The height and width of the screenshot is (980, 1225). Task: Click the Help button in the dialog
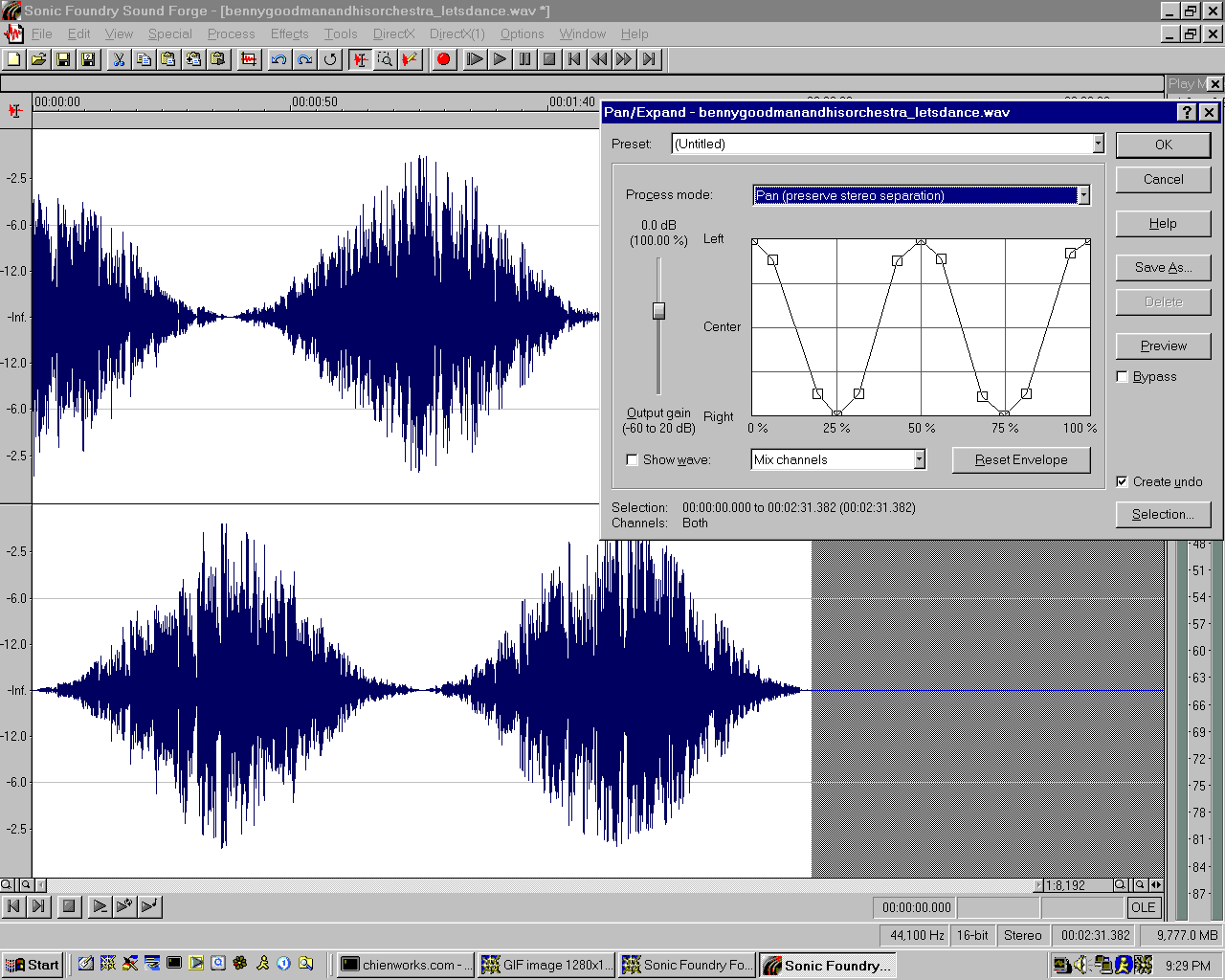(1164, 223)
